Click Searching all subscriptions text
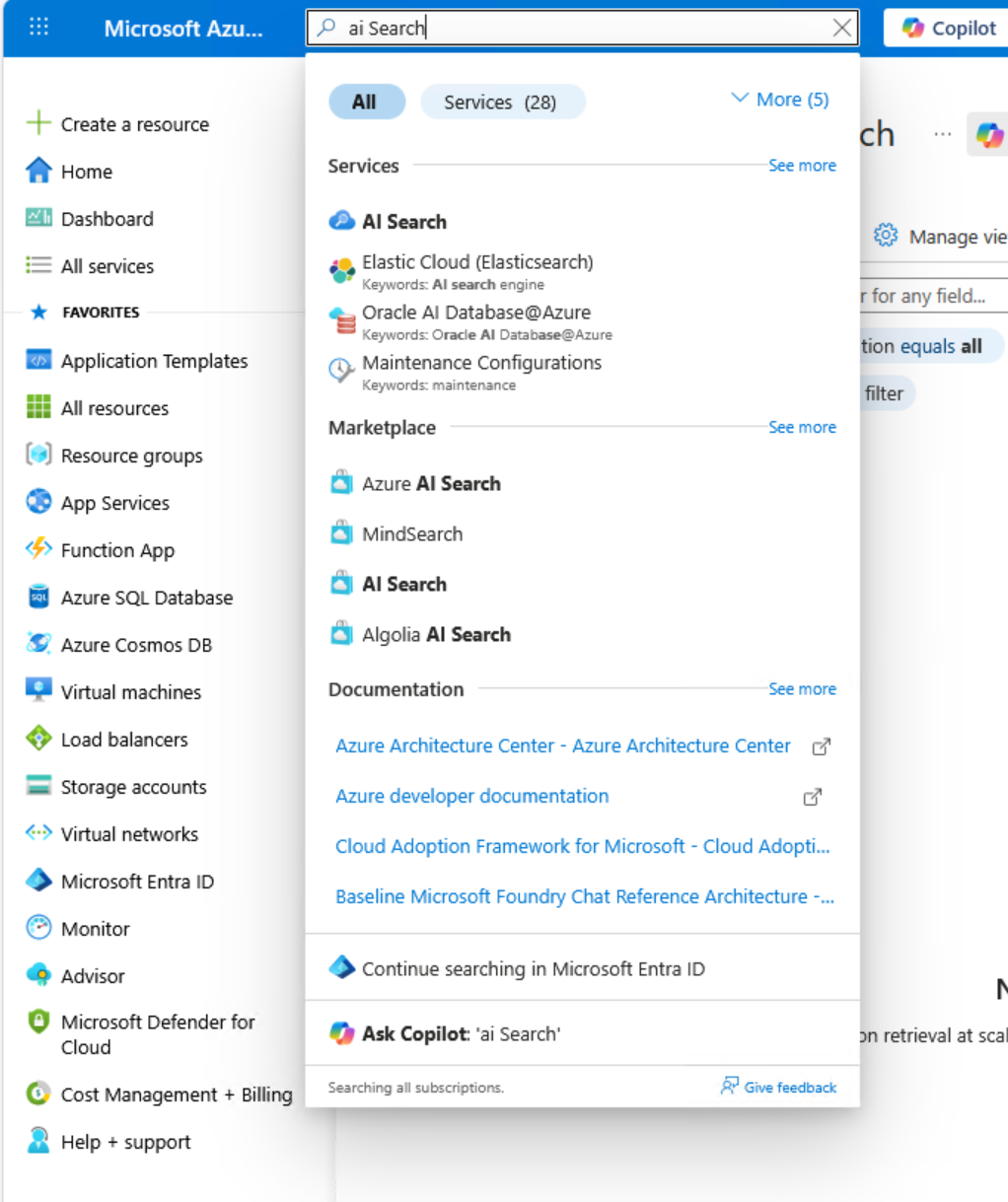Viewport: 1008px width, 1202px height. (x=415, y=1088)
